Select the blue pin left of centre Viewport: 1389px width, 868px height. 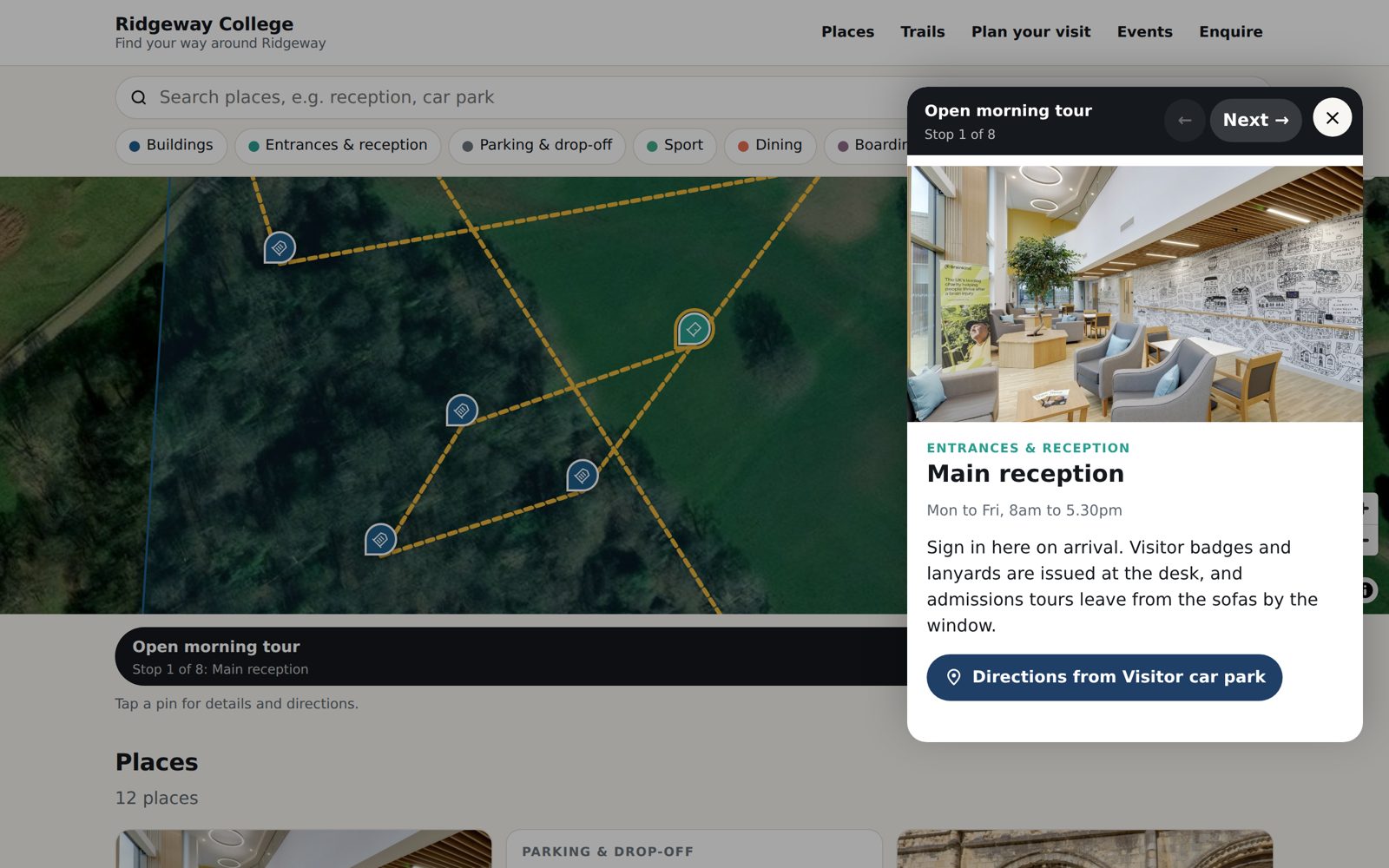click(462, 410)
